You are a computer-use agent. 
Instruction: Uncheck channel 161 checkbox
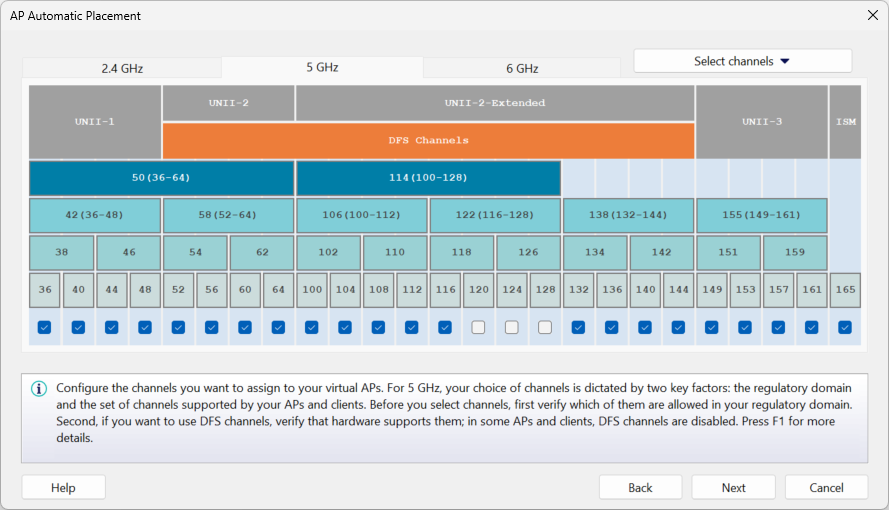(x=812, y=327)
